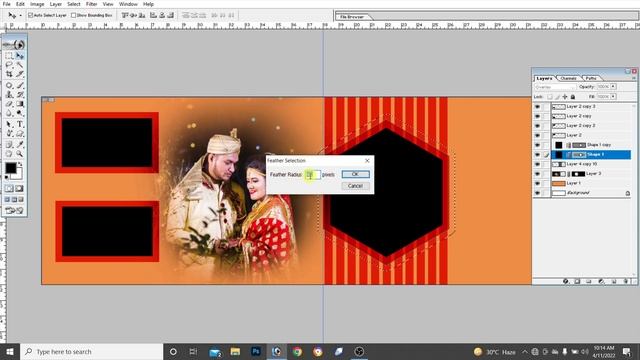Image resolution: width=640 pixels, height=360 pixels.
Task: Open the Windows Start menu
Action: pyautogui.click(x=9, y=351)
